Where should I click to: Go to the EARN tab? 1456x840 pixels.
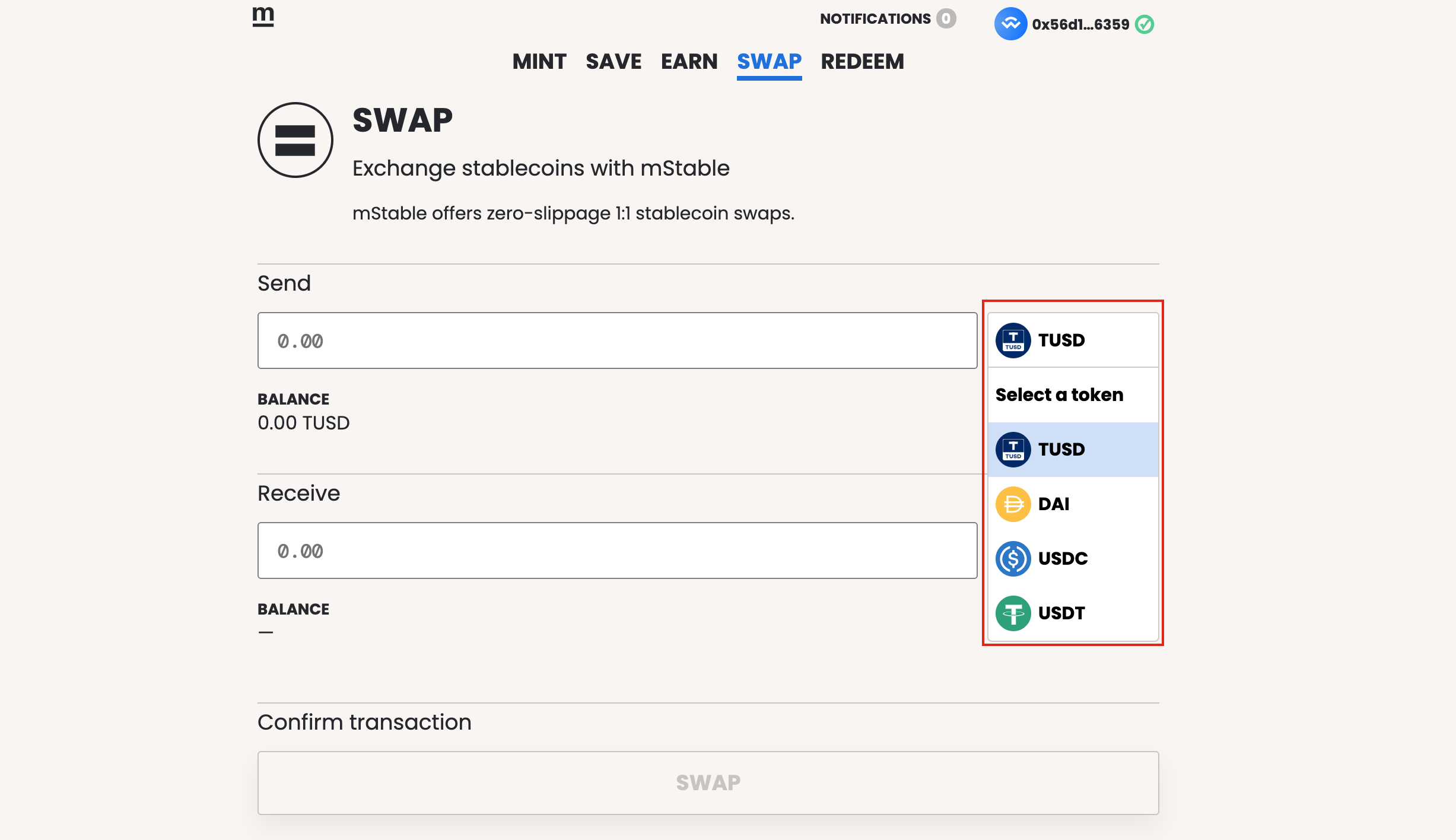[x=689, y=62]
